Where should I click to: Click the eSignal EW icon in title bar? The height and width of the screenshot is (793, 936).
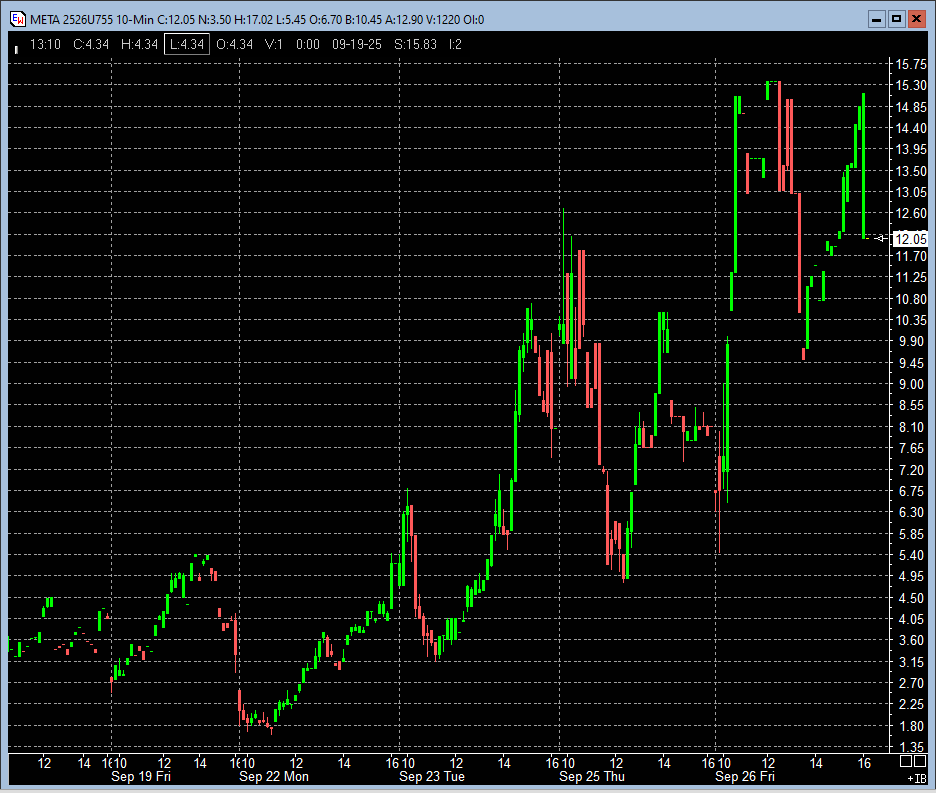click(17, 18)
